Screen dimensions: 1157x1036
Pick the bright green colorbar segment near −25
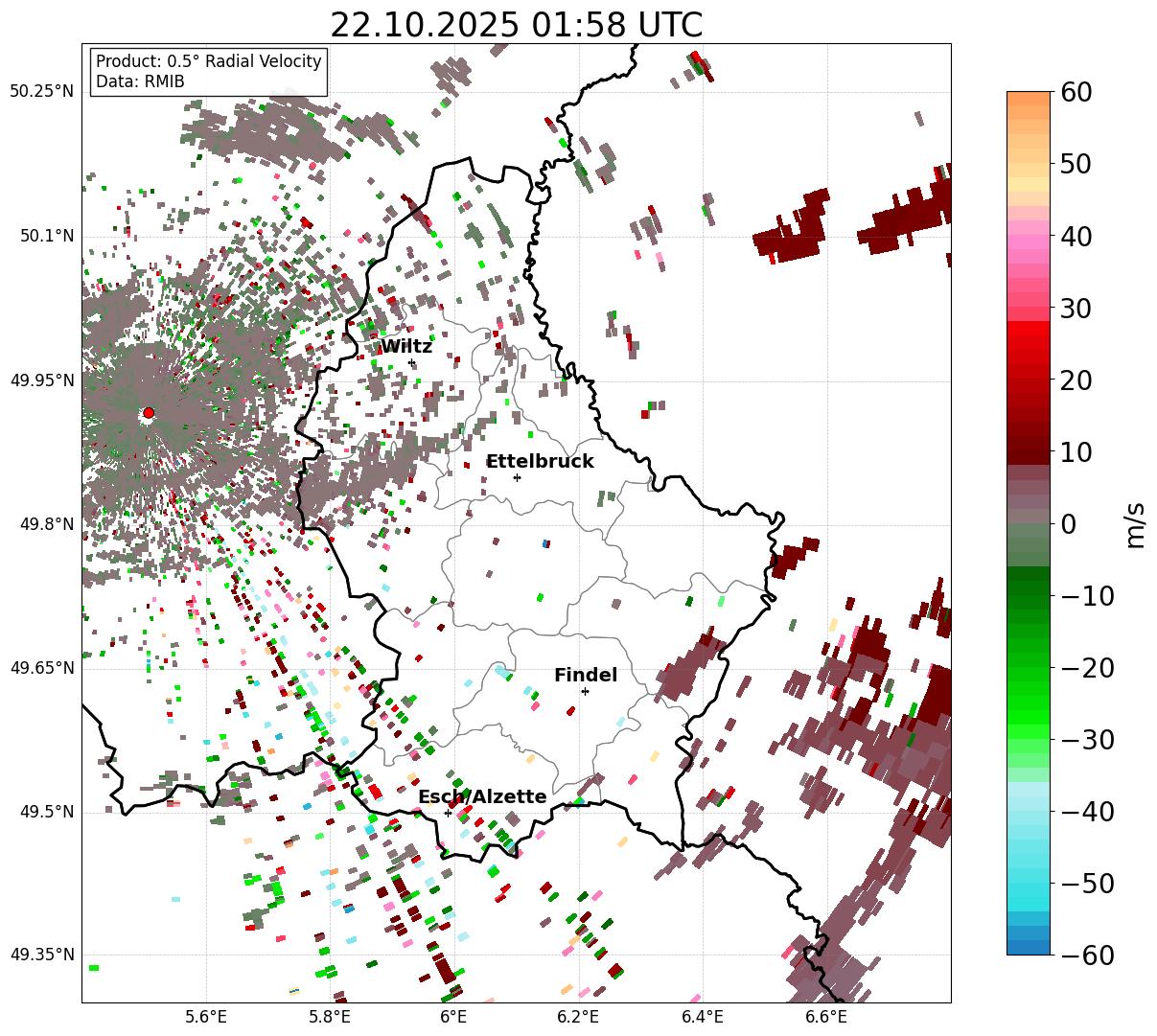[x=1029, y=703]
